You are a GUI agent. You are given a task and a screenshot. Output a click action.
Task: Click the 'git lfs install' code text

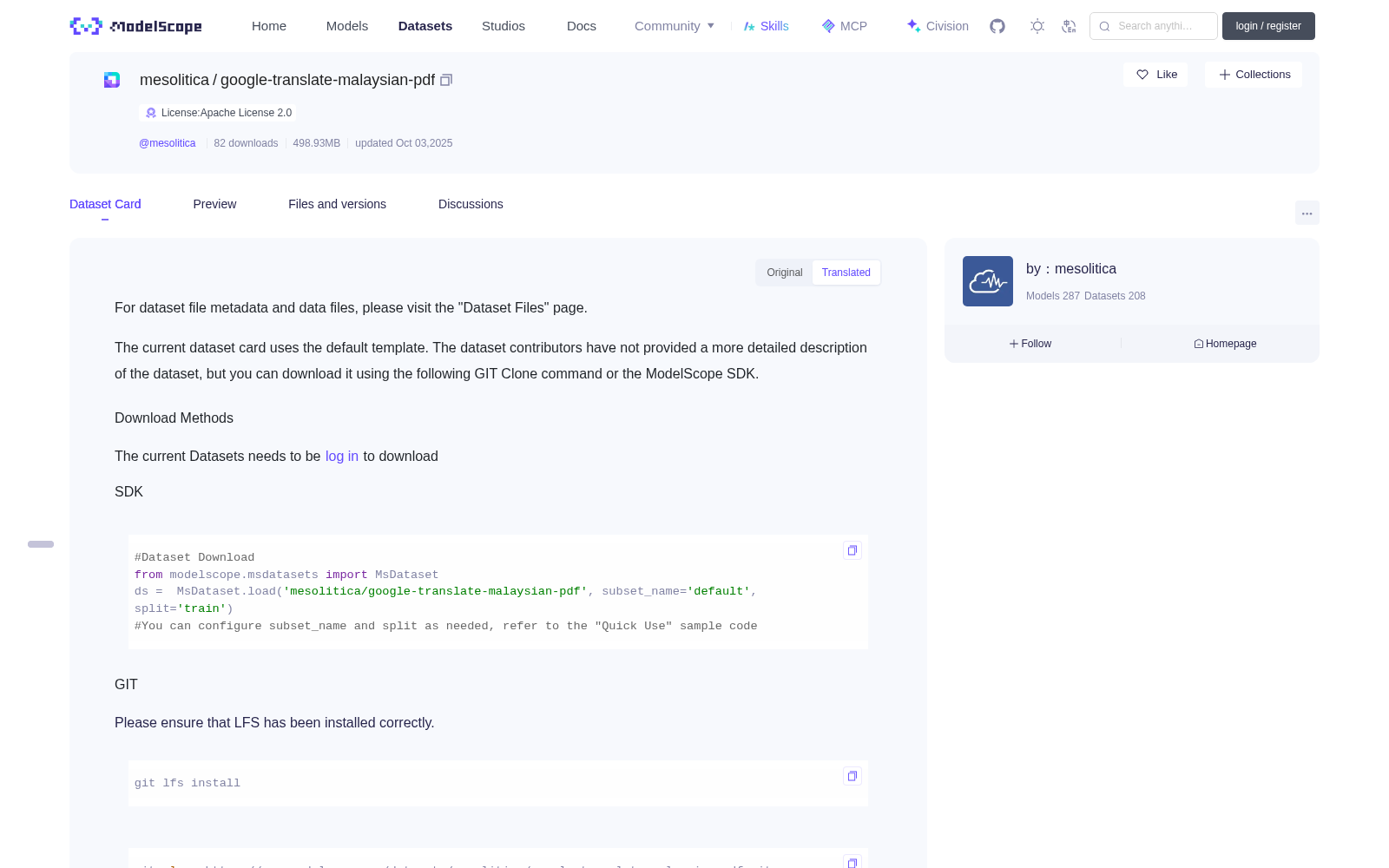pyautogui.click(x=188, y=783)
